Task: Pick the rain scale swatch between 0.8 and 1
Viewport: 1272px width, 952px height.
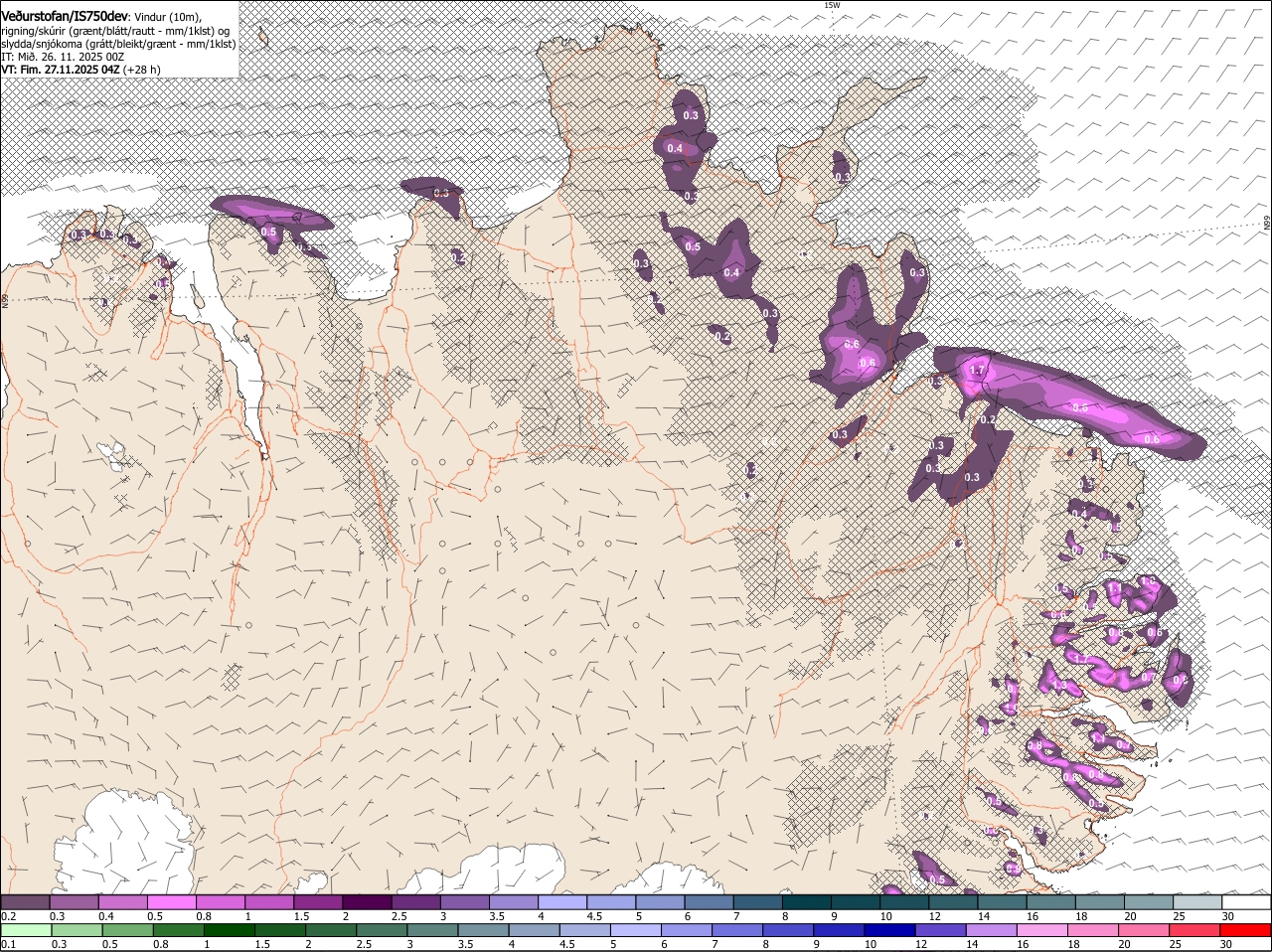Action: pyautogui.click(x=179, y=930)
